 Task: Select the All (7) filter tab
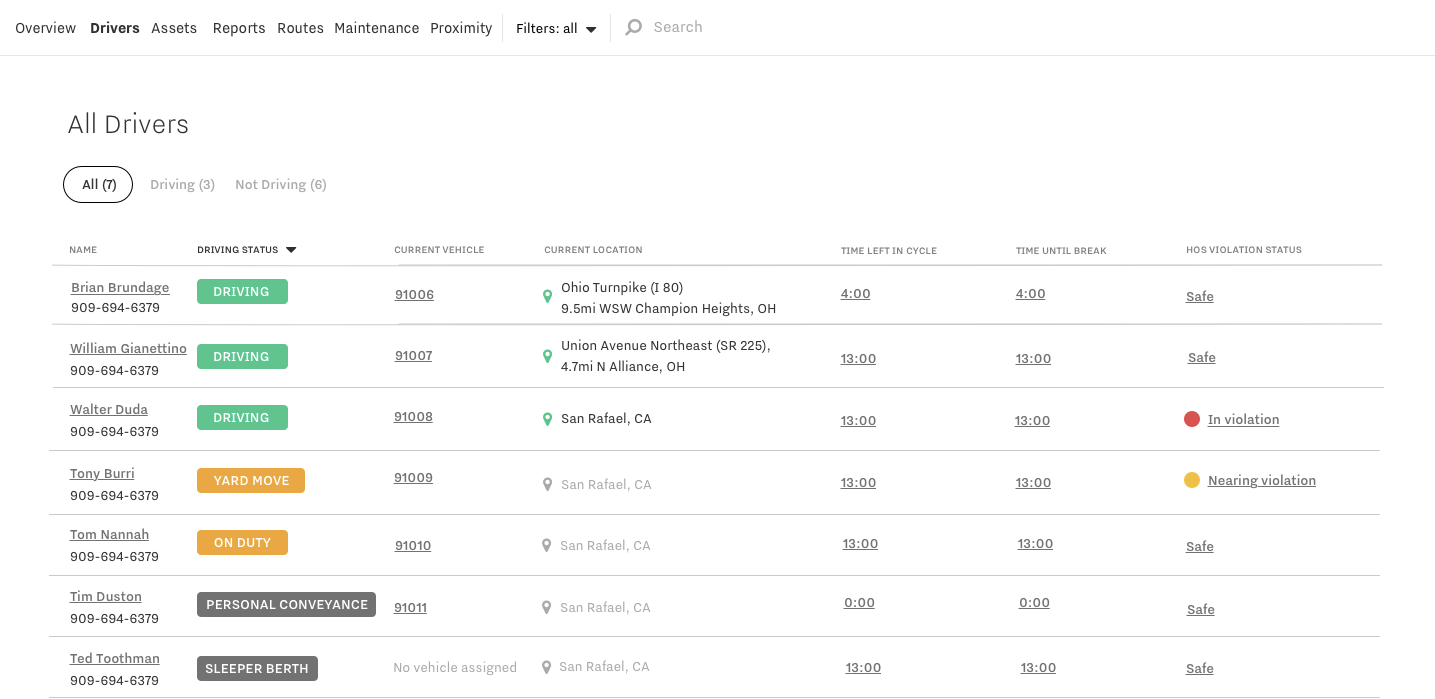[98, 184]
